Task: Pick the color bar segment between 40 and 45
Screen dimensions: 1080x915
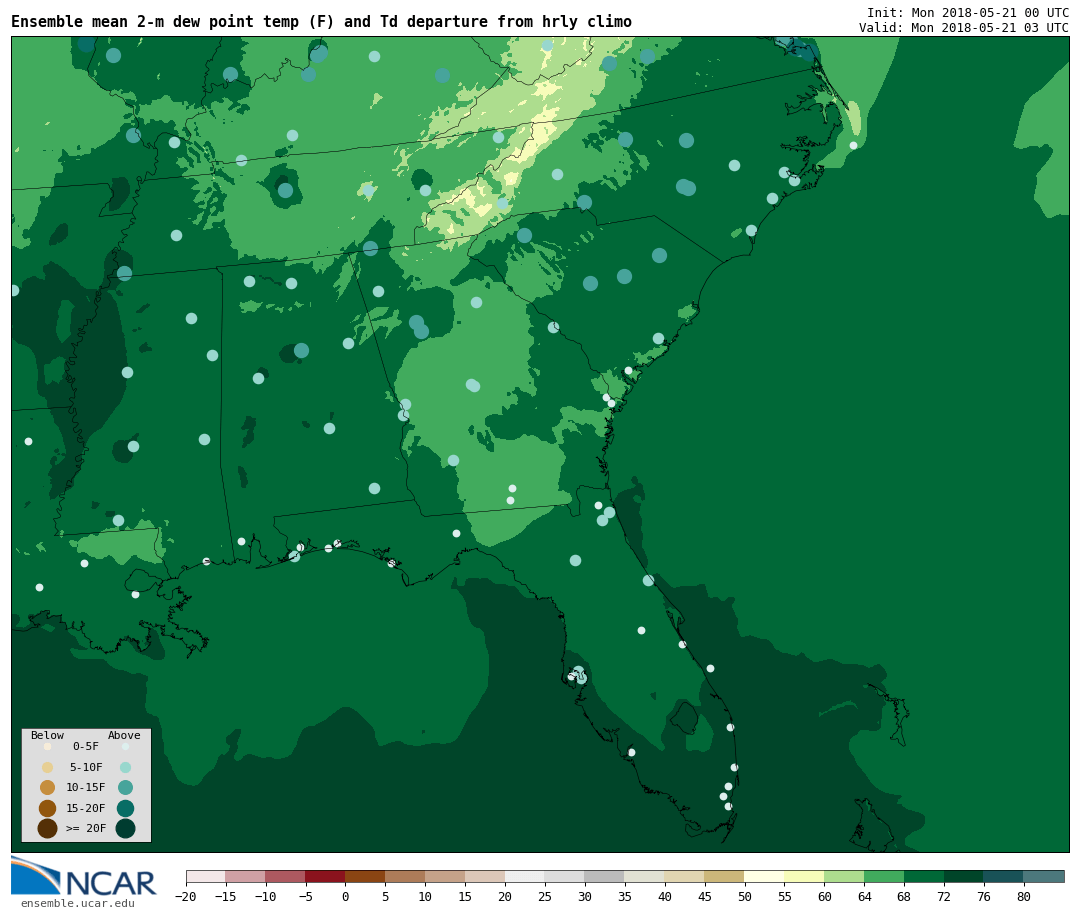Action: [685, 876]
